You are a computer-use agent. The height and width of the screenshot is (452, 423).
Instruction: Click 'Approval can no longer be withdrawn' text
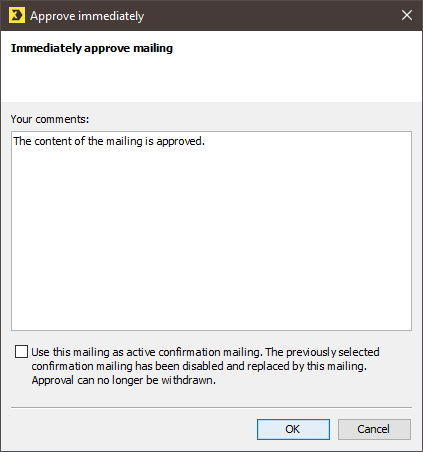[x=124, y=380]
